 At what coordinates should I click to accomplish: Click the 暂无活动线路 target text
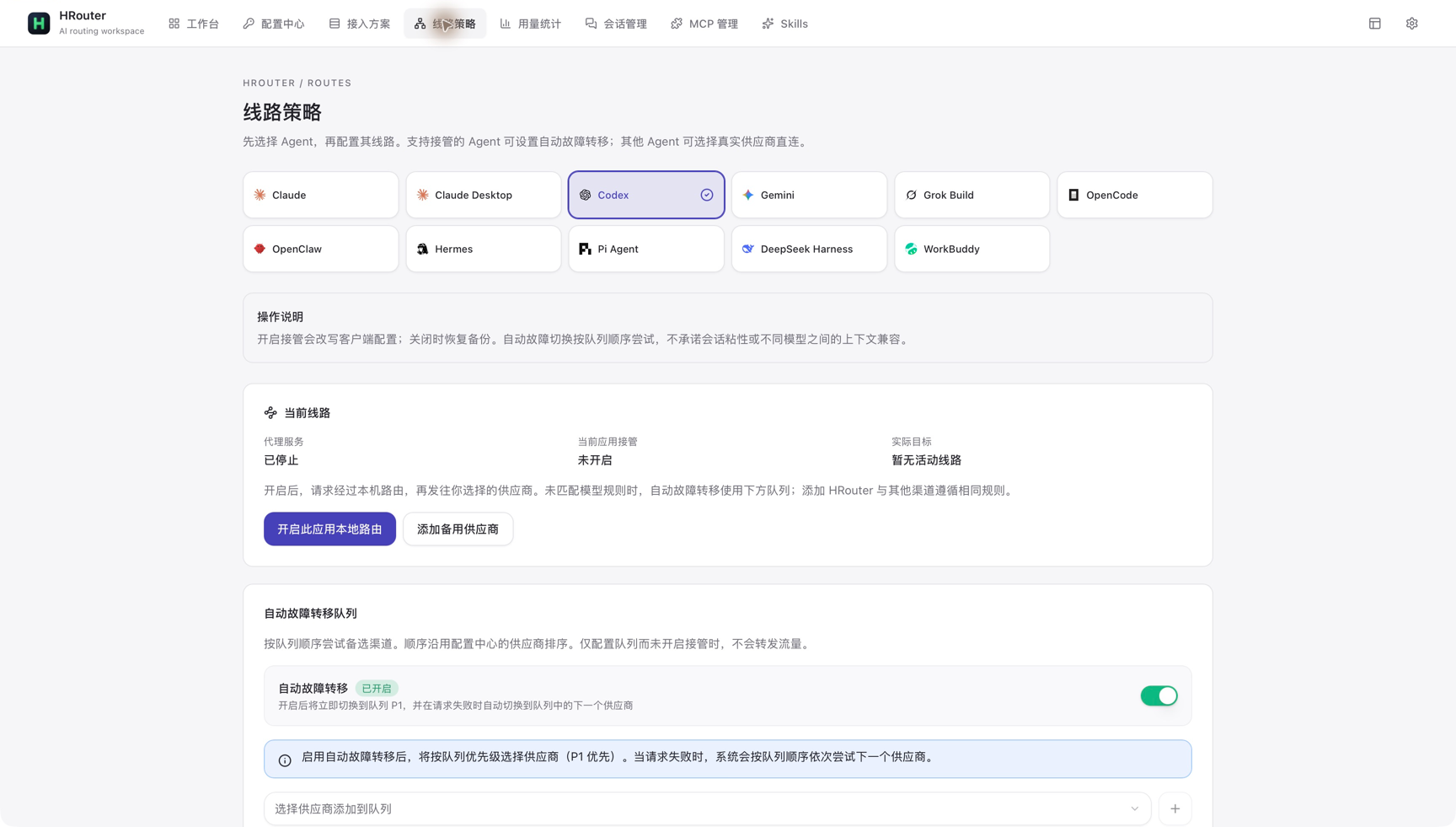[926, 460]
